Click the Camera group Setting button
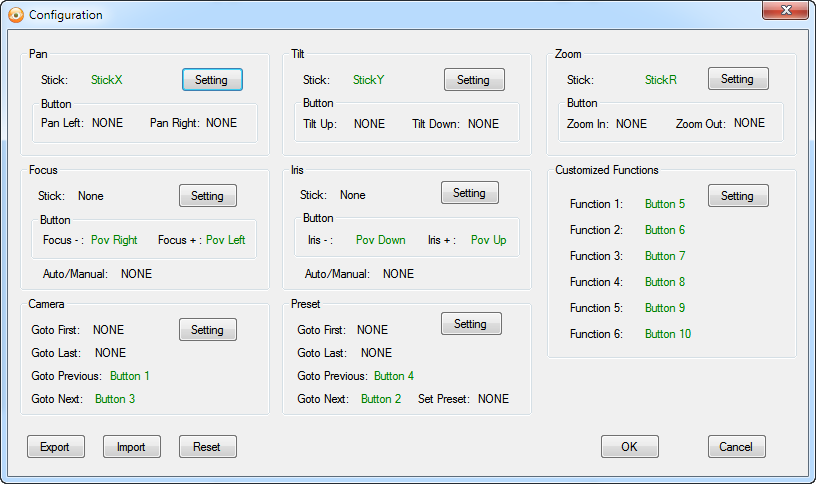 coord(208,329)
